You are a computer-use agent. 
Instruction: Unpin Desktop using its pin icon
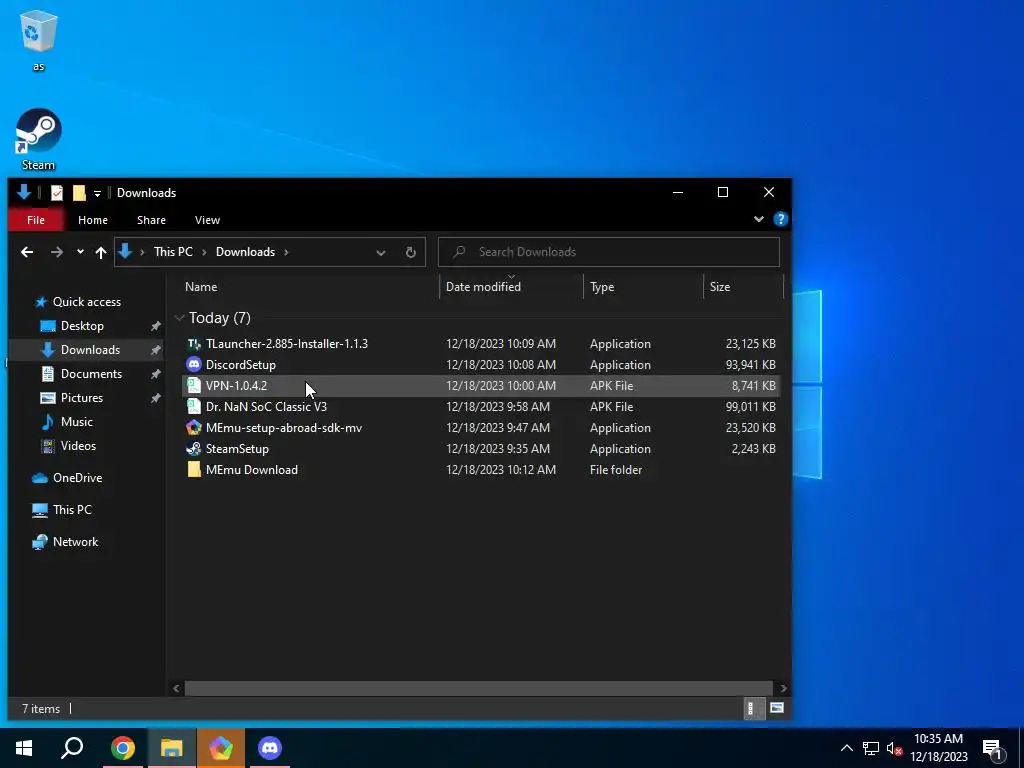(x=155, y=326)
